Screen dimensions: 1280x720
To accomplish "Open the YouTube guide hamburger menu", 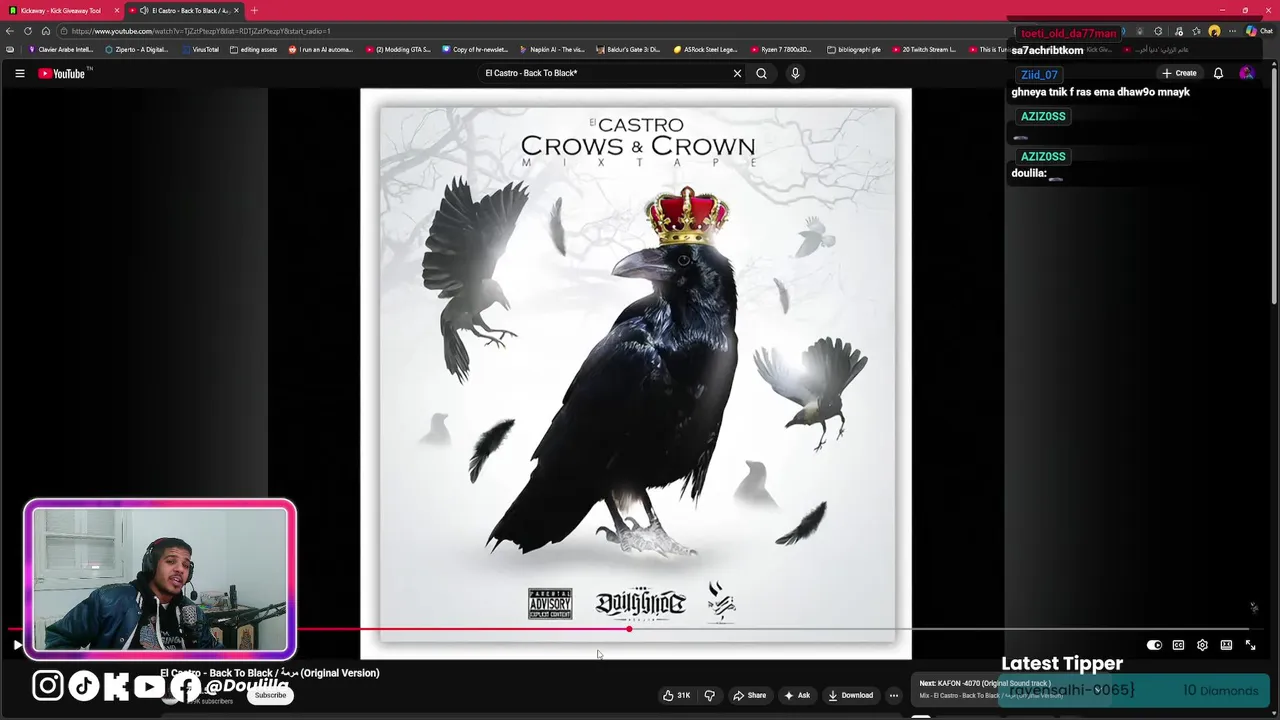I will coord(19,73).
